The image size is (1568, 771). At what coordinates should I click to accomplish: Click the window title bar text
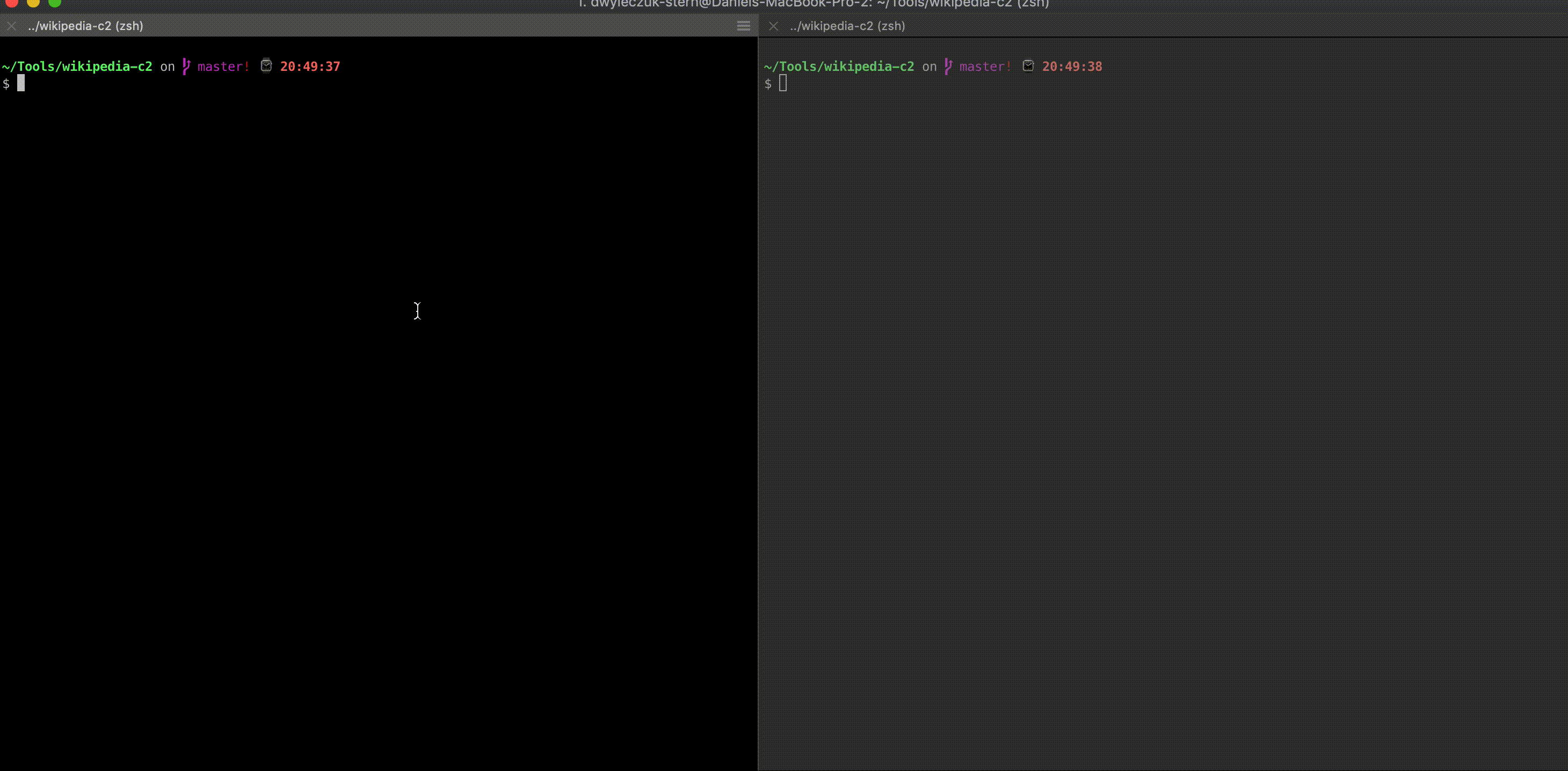click(813, 4)
